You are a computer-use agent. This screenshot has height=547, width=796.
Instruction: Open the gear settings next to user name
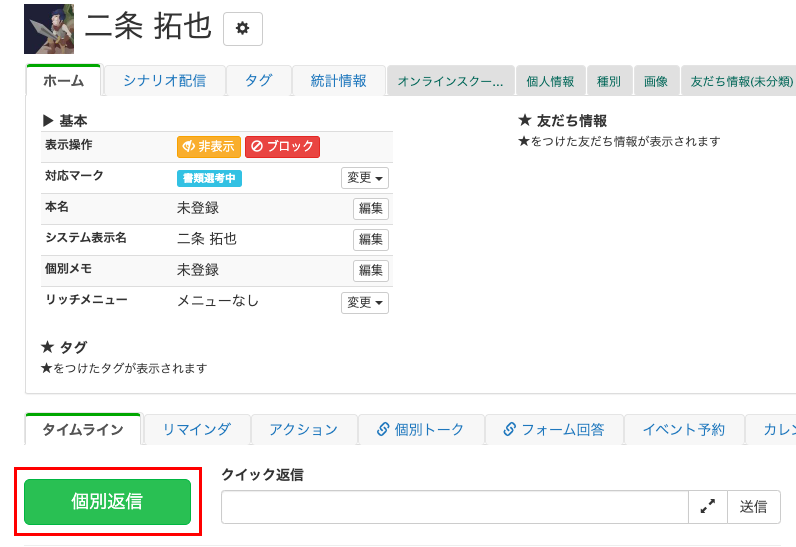click(x=242, y=29)
